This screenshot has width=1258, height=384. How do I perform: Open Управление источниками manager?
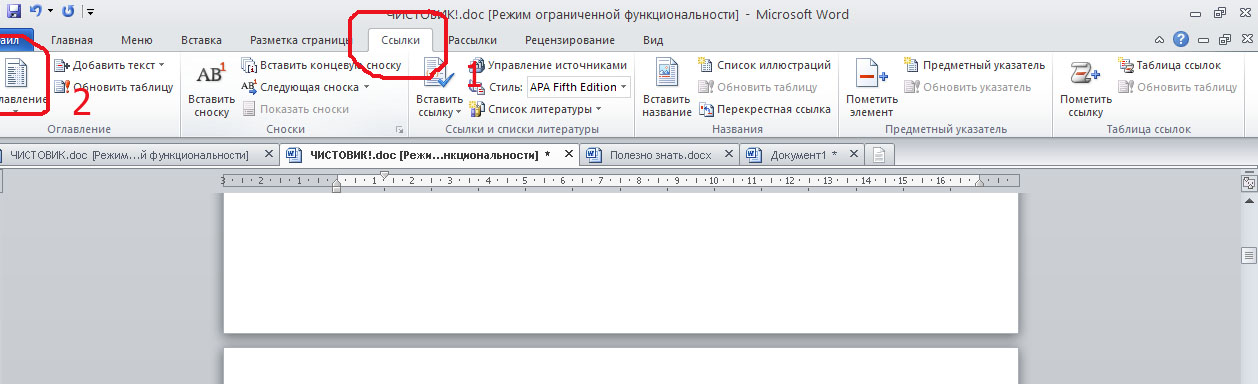[548, 65]
